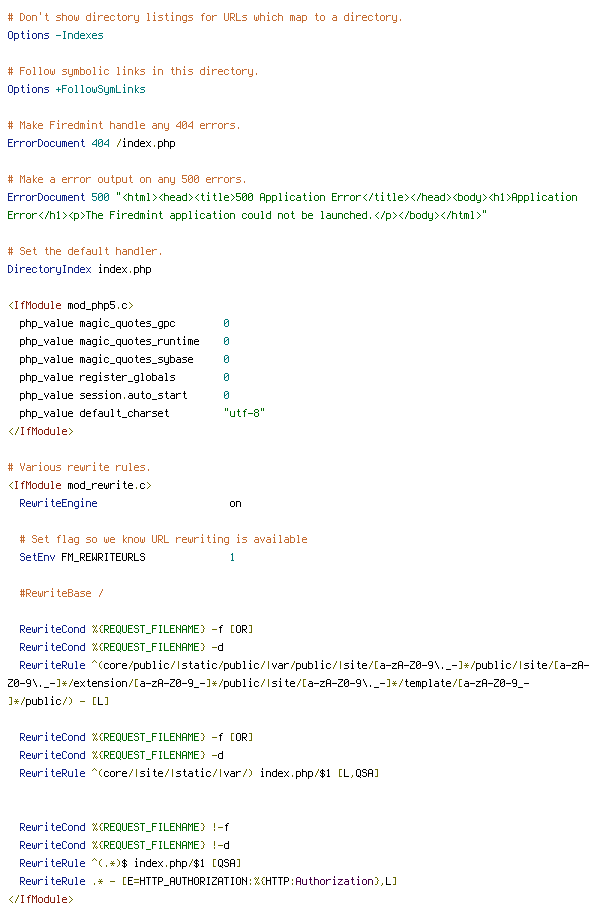Viewport: 600px width, 916px height.
Task: Click 'ErrorDocument 500' directive
Action: 58,197
